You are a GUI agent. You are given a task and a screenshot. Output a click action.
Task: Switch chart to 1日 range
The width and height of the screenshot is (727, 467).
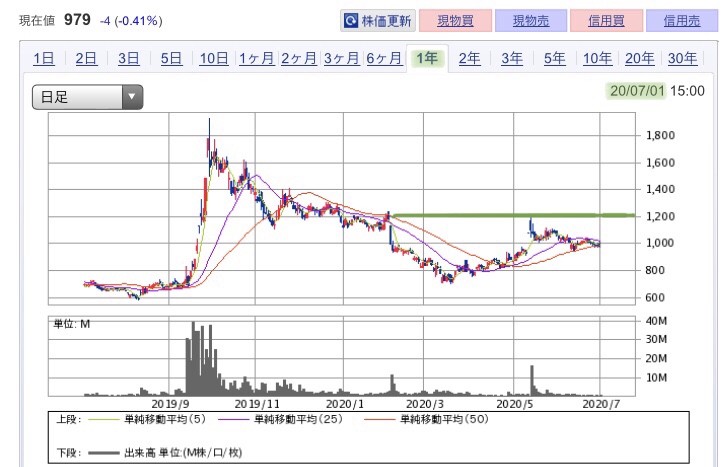(x=44, y=58)
